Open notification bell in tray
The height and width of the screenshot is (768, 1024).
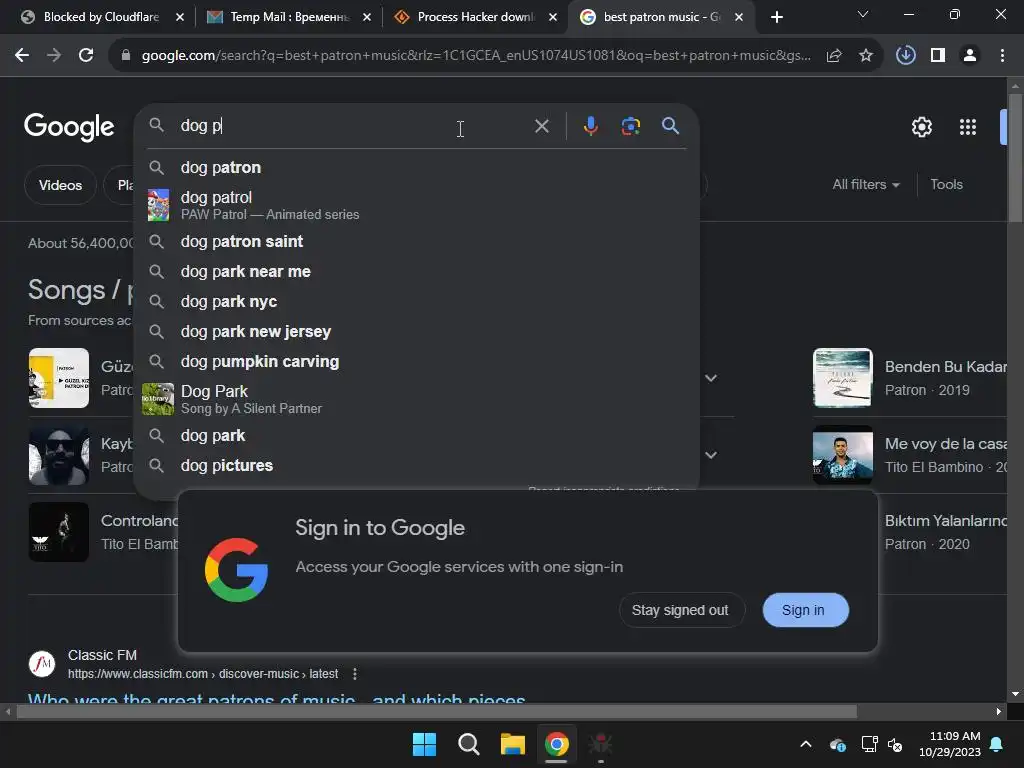997,744
